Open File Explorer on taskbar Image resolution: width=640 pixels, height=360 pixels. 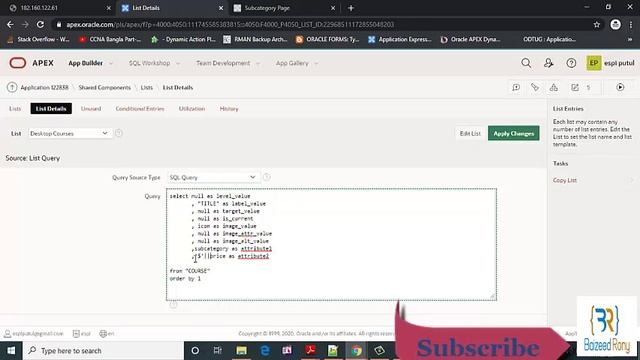point(241,351)
